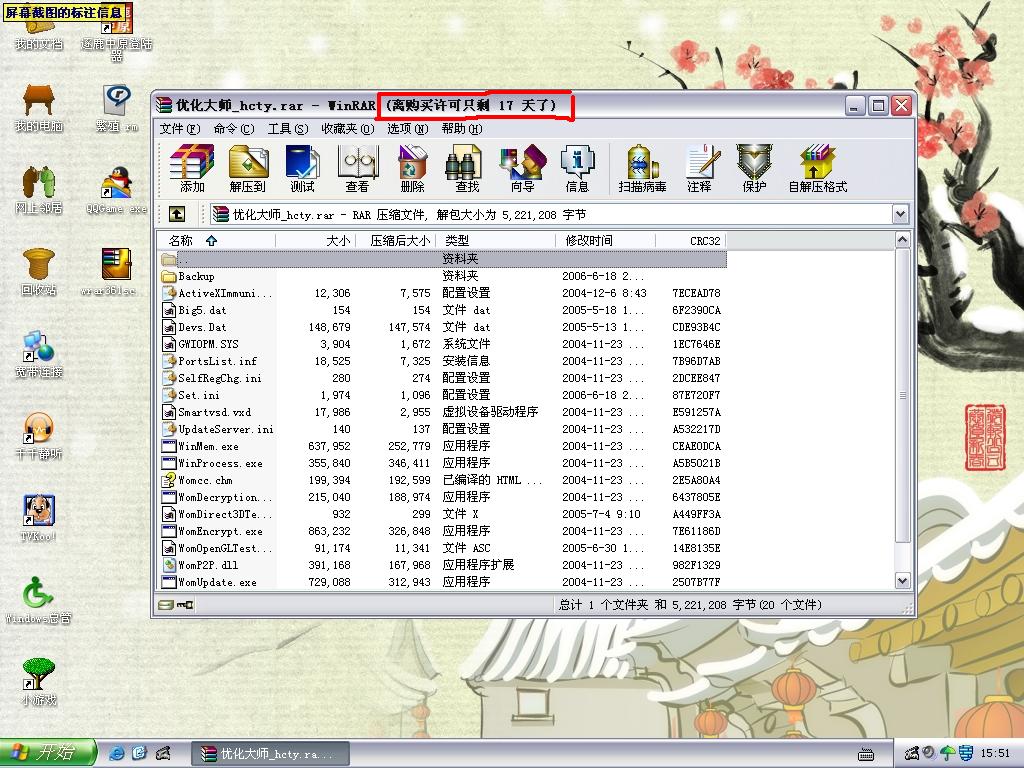This screenshot has width=1024, height=768.
Task: Sort by 修改时间 column header
Action: click(589, 241)
